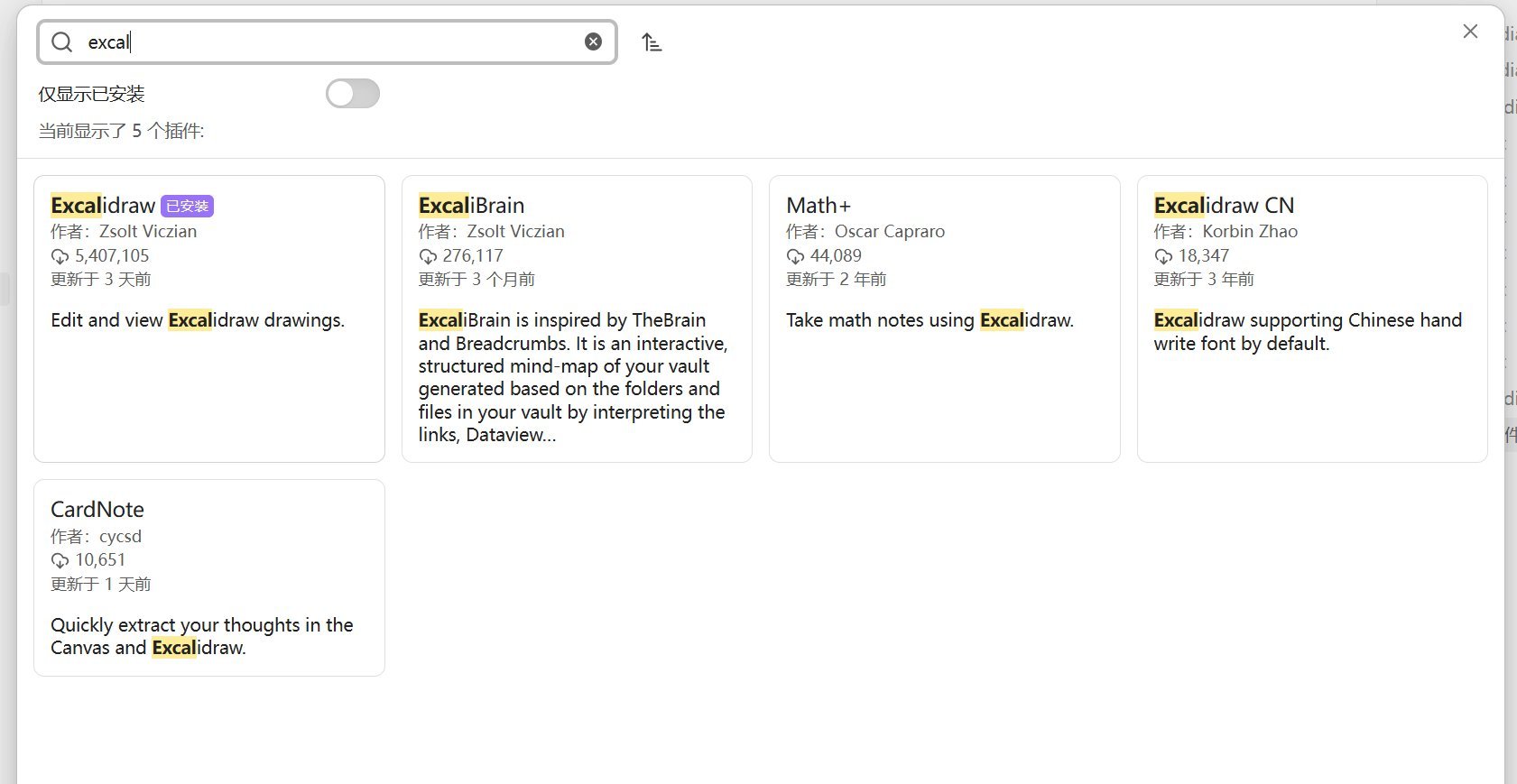Click the text '作者: Oscar Capraro'
1517x784 pixels.
click(865, 232)
